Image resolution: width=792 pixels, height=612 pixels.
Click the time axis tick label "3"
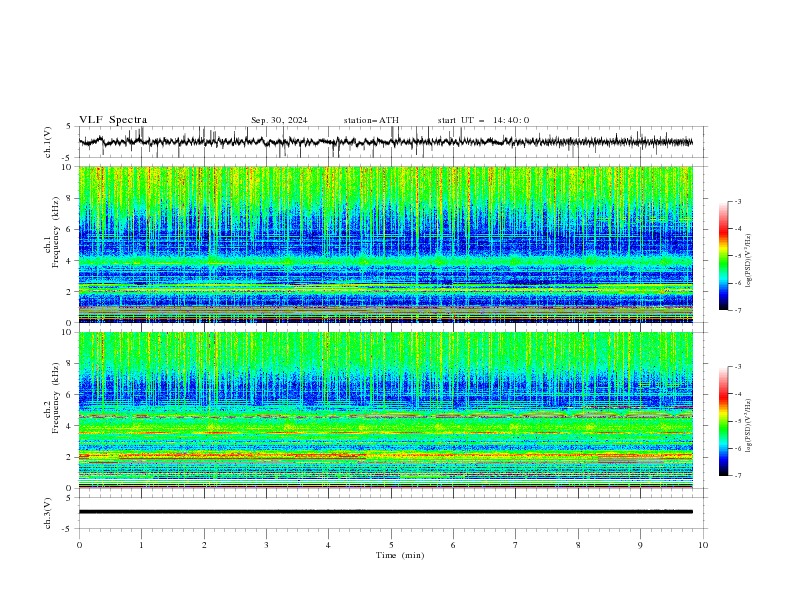pyautogui.click(x=266, y=545)
